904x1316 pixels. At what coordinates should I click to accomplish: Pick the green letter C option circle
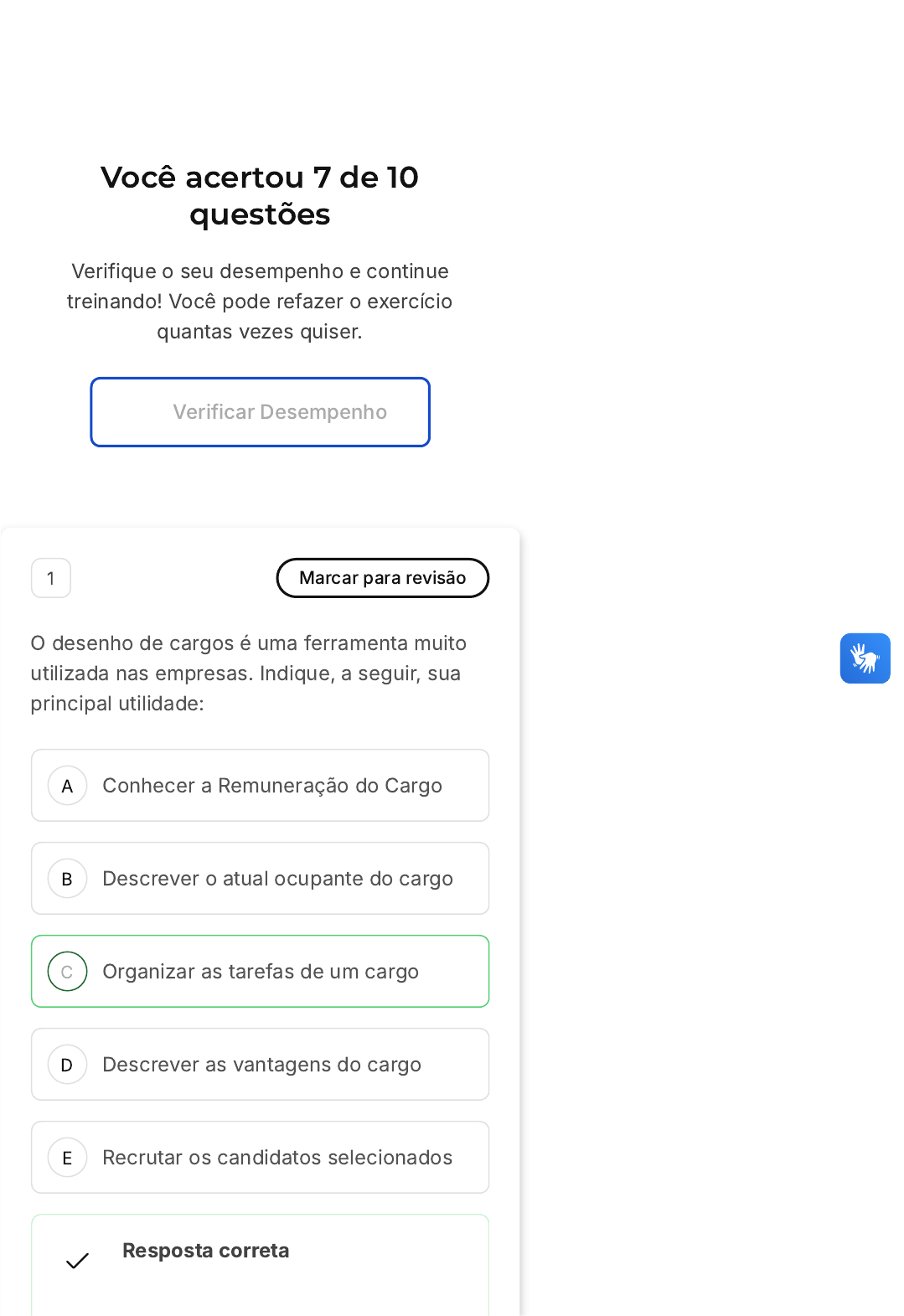pos(68,972)
